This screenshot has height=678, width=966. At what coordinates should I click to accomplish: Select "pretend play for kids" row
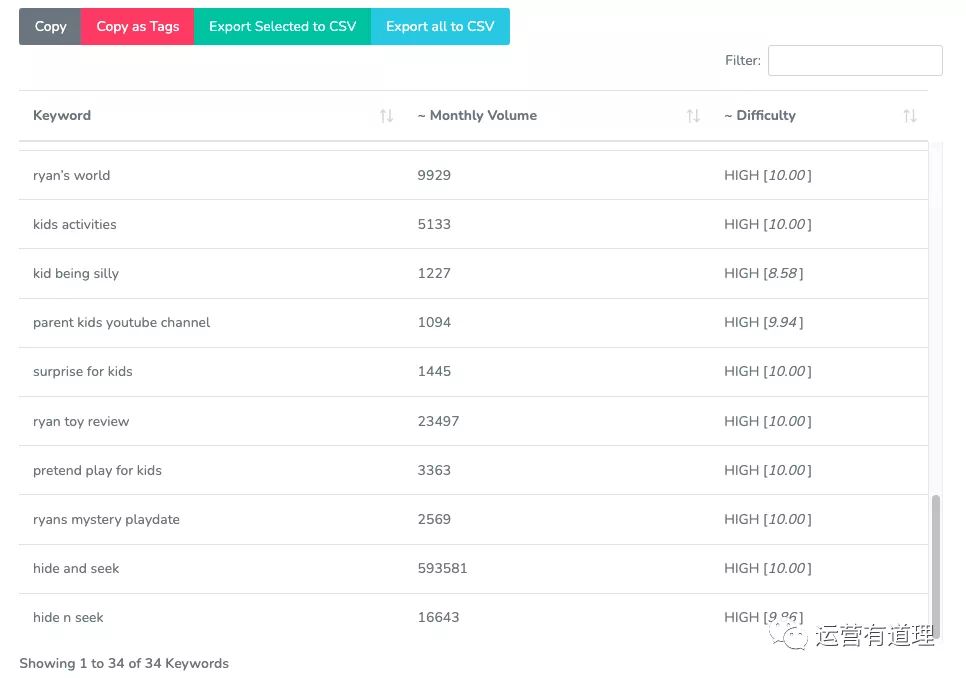point(473,470)
